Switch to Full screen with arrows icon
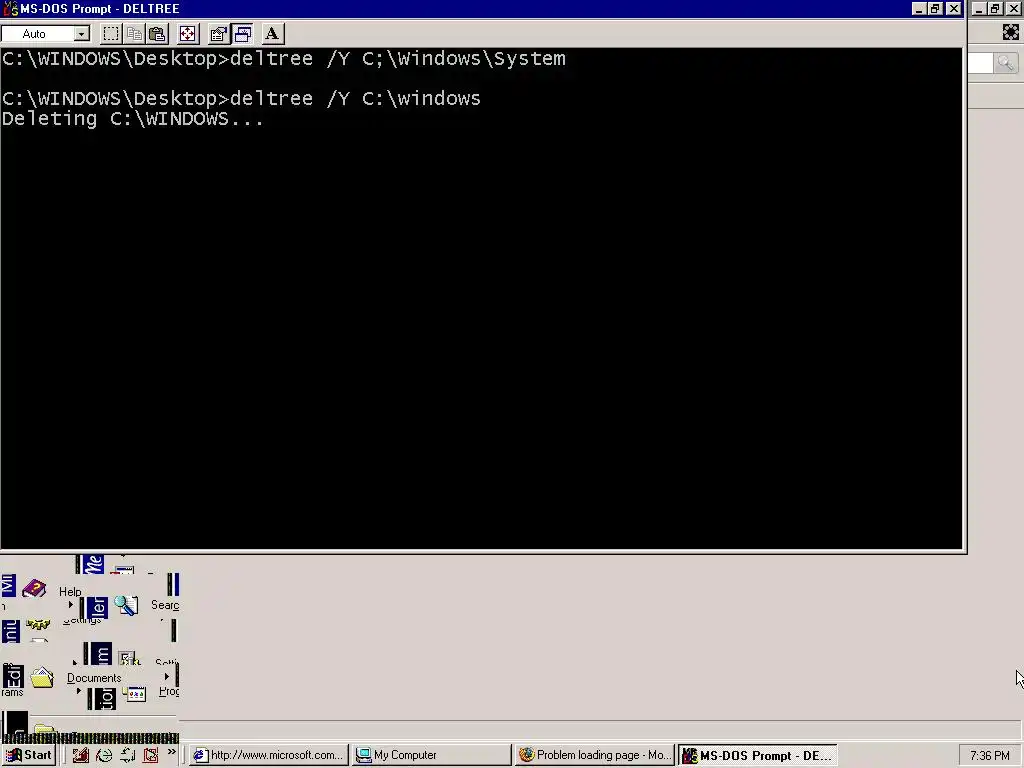The width and height of the screenshot is (1024, 768). [187, 34]
